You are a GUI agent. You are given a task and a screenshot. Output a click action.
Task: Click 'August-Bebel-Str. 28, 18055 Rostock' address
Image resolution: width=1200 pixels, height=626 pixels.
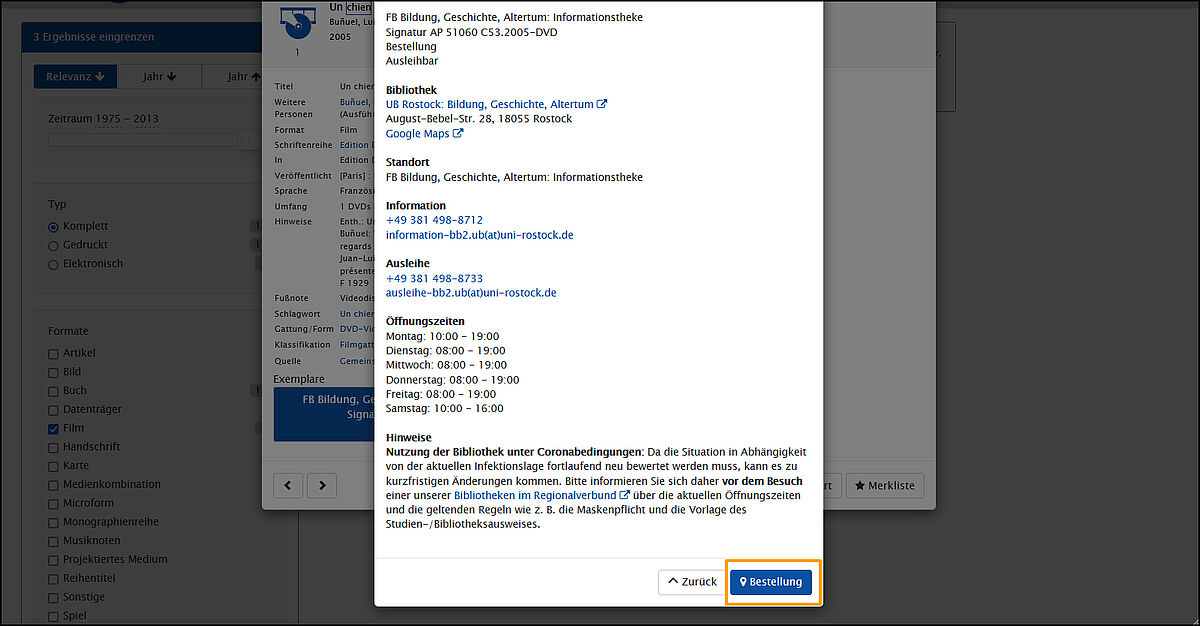(479, 119)
